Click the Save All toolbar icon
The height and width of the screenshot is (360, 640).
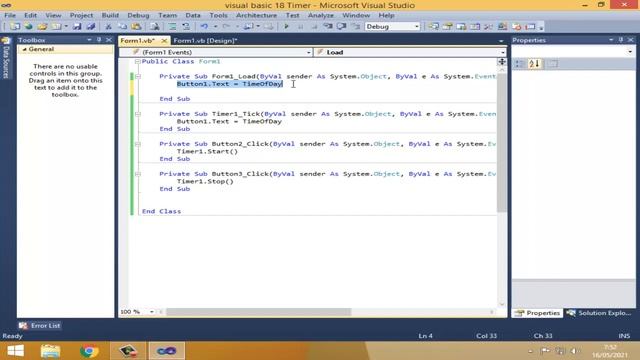pos(91,27)
